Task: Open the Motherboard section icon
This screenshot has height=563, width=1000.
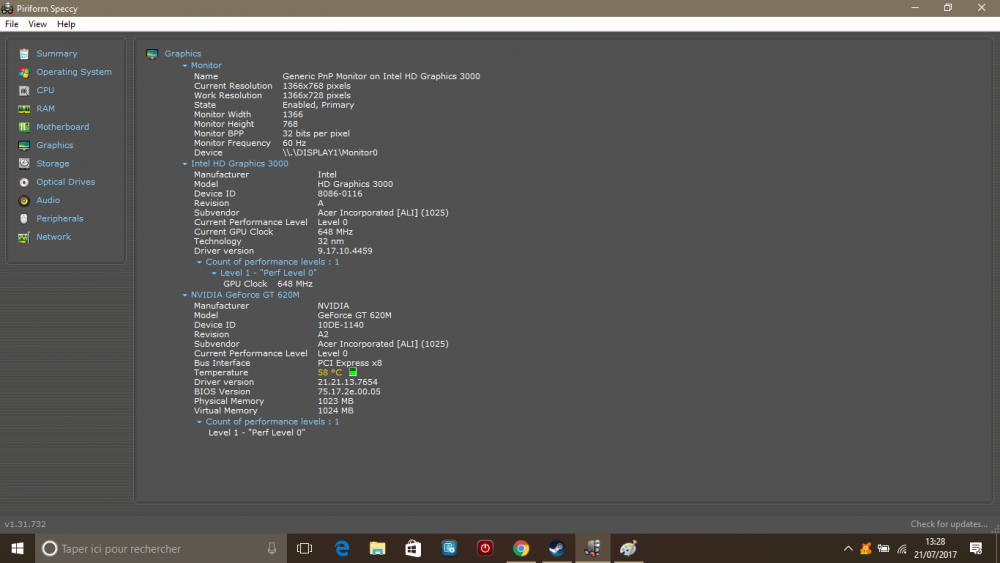Action: pos(24,127)
